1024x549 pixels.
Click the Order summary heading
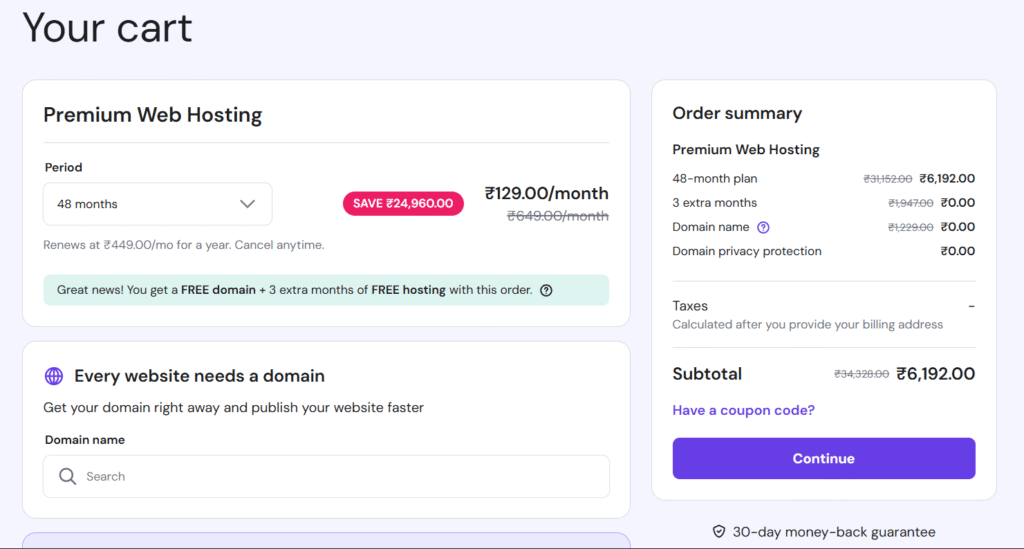click(x=737, y=113)
